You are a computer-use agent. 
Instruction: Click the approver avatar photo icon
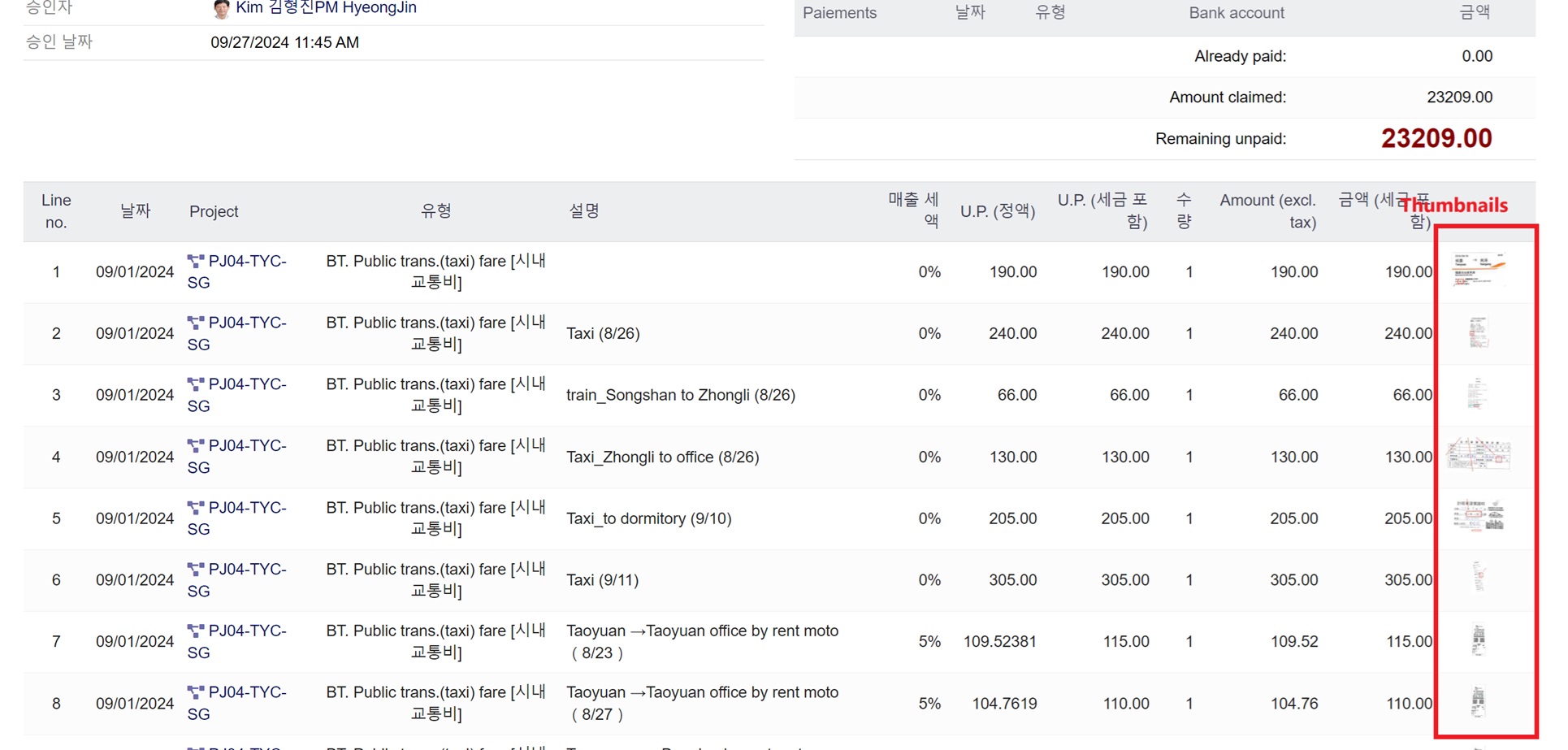click(x=221, y=9)
